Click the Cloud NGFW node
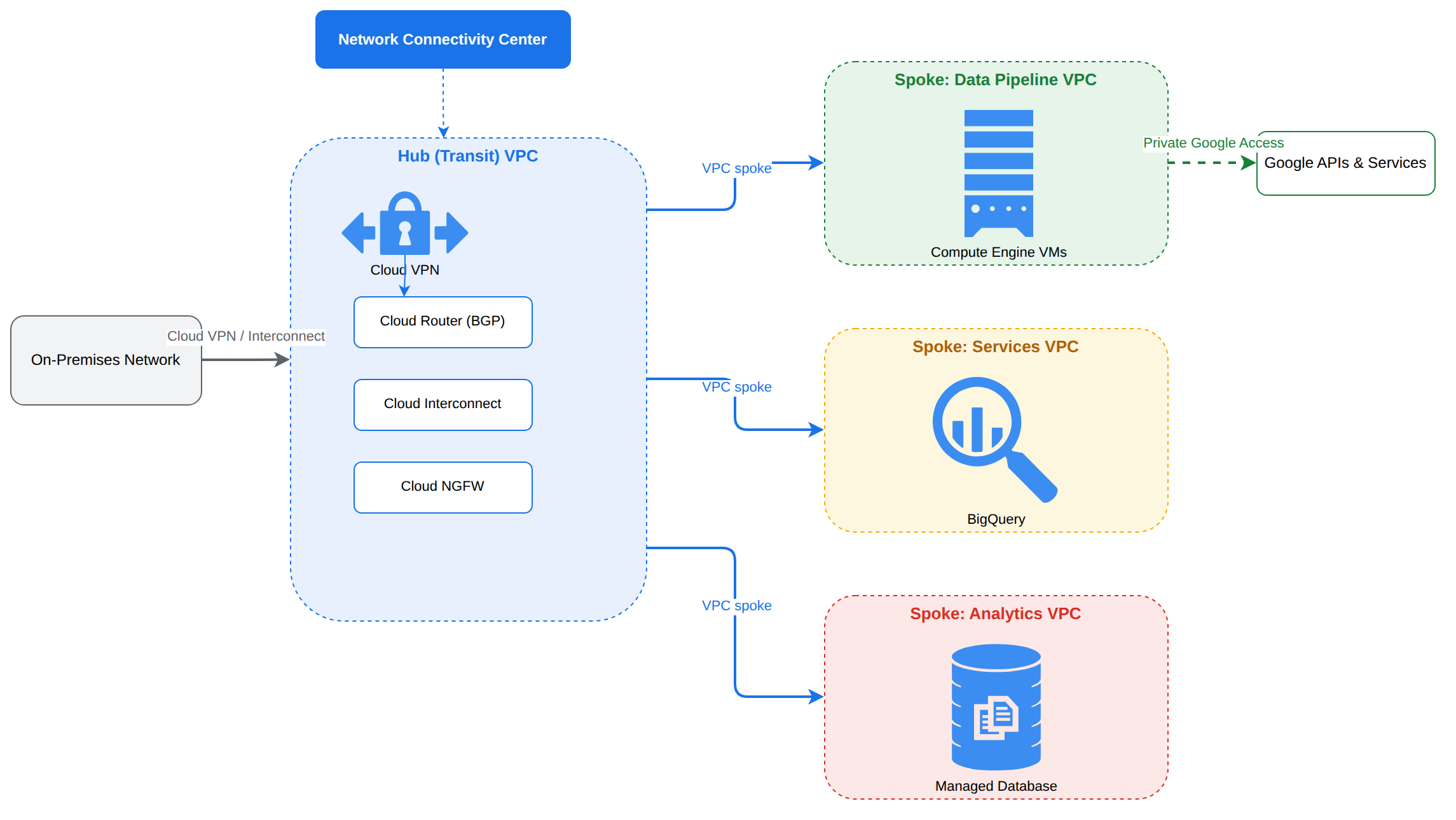Screen dimensions: 1456x820 443,487
